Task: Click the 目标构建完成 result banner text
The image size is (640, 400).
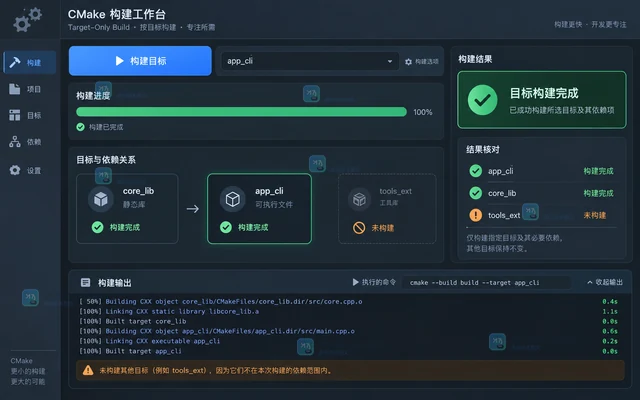Action: click(x=544, y=93)
